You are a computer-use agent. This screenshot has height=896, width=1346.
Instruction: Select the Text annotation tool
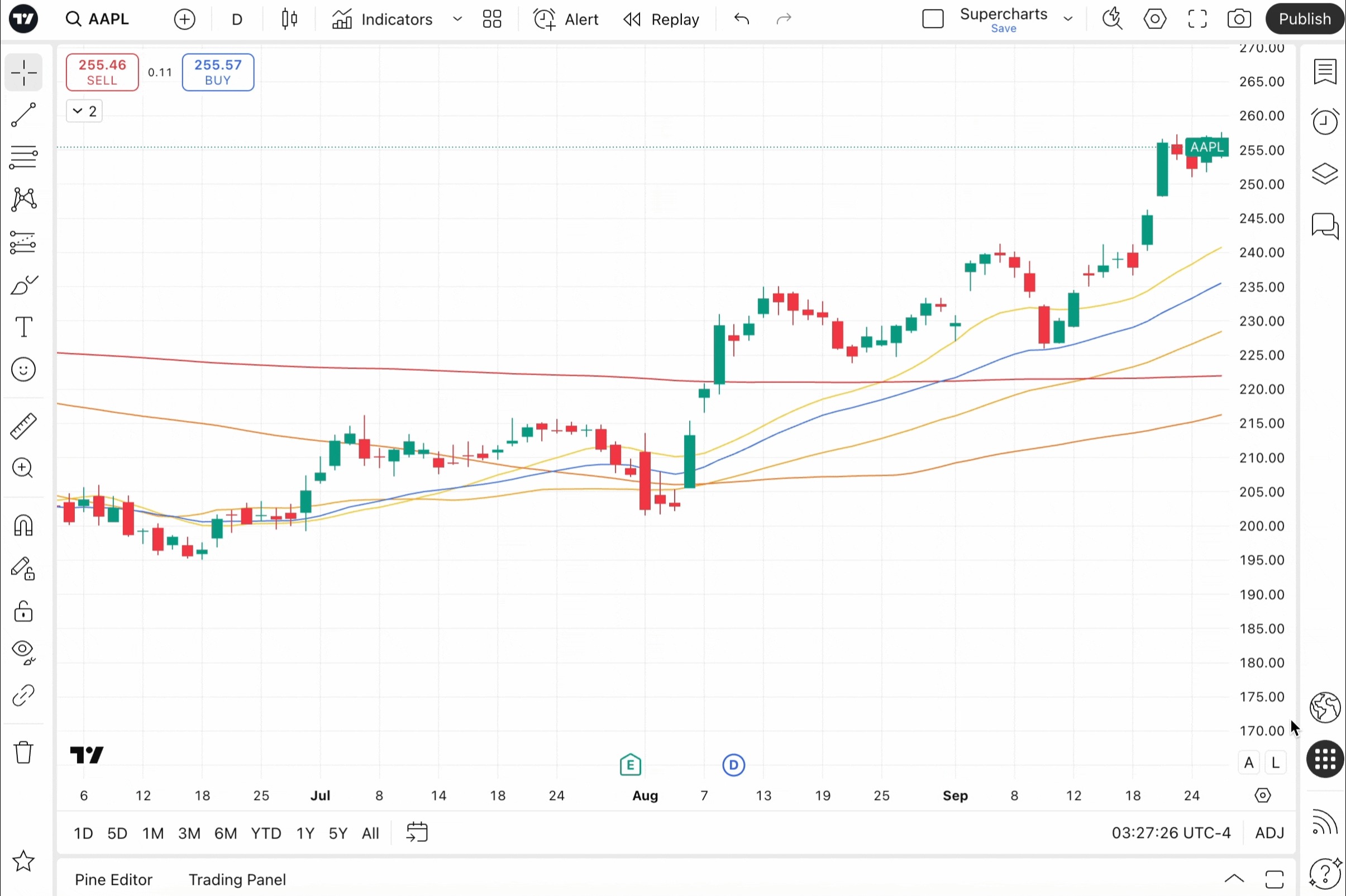click(x=23, y=327)
